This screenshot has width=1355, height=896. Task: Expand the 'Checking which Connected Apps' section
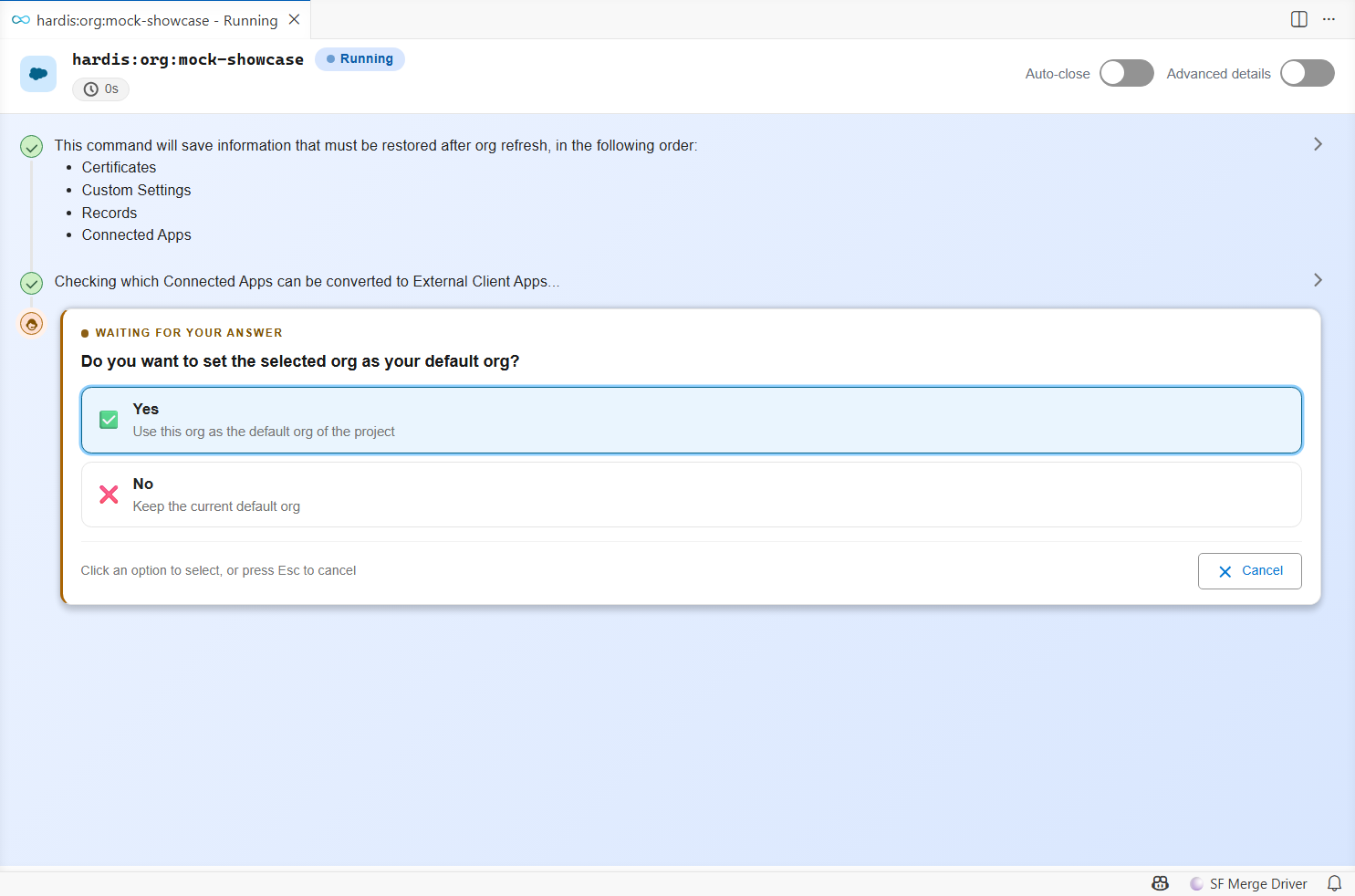tap(1318, 280)
